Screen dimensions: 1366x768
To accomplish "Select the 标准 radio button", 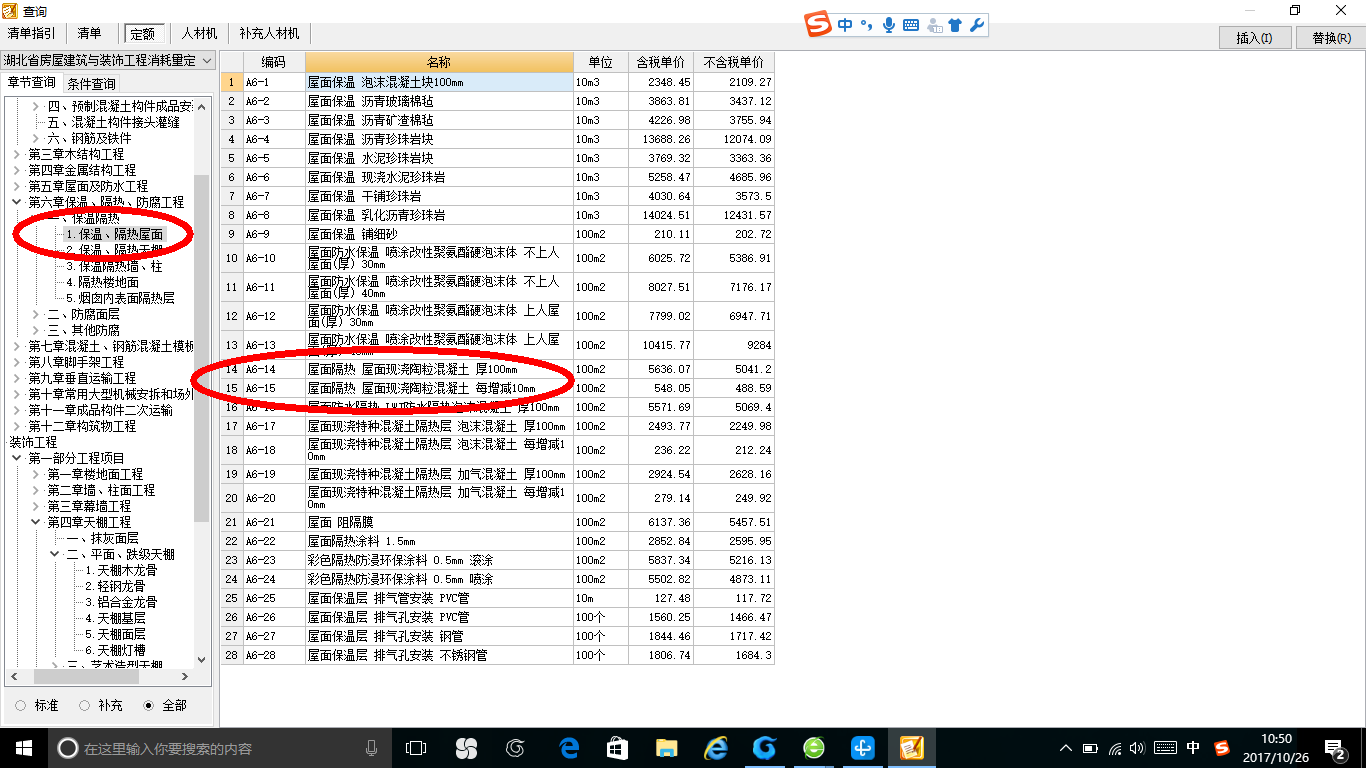I will 21,705.
